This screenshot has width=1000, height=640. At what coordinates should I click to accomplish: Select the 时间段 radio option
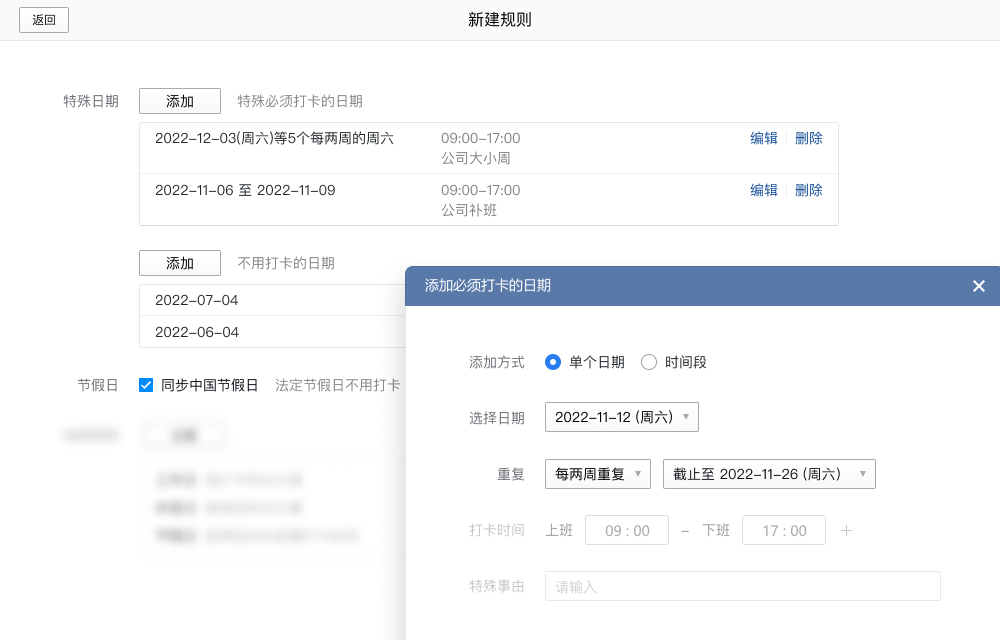tap(649, 363)
